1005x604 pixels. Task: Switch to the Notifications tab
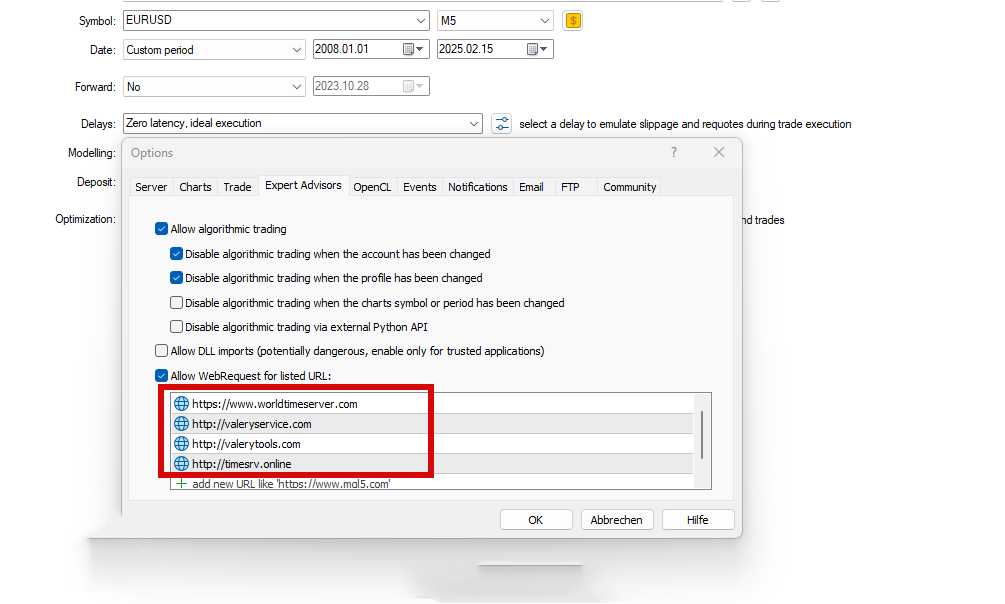pyautogui.click(x=477, y=187)
